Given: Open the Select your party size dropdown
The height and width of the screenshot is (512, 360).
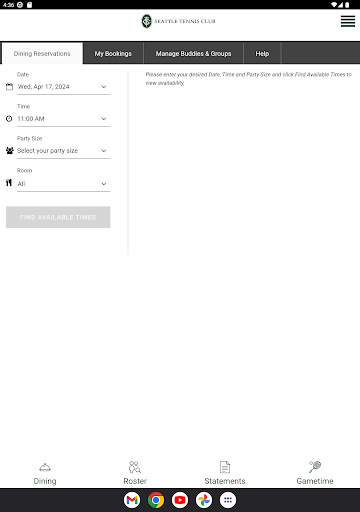Looking at the screenshot, I should [x=64, y=151].
